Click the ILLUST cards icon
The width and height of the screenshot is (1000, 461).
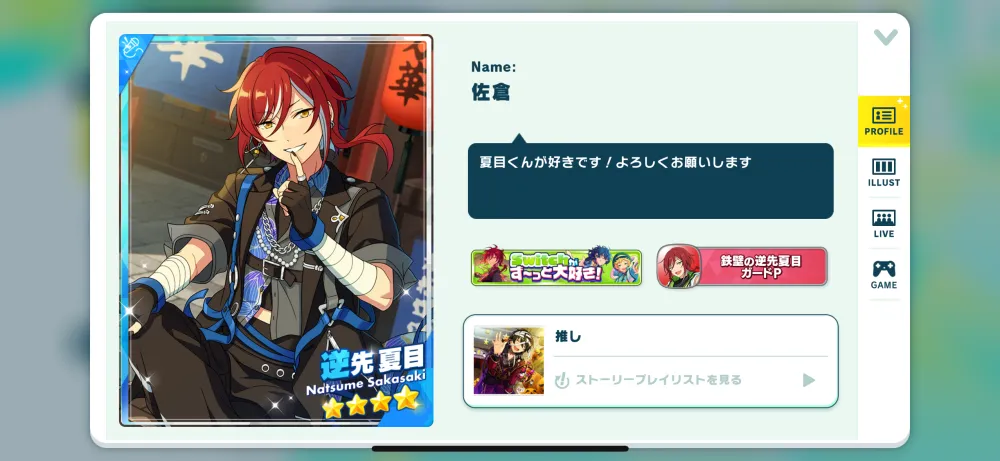883,166
